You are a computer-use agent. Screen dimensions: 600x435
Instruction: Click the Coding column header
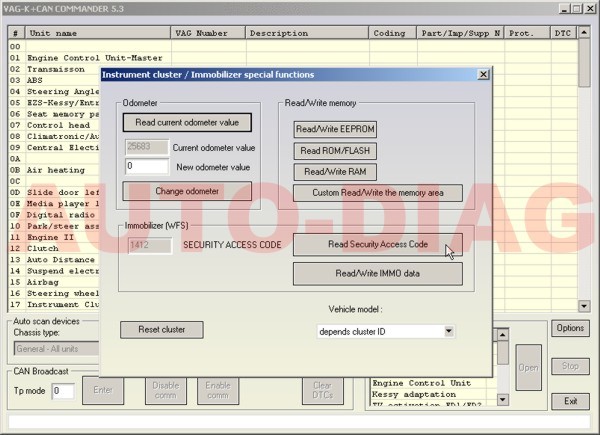pyautogui.click(x=393, y=33)
